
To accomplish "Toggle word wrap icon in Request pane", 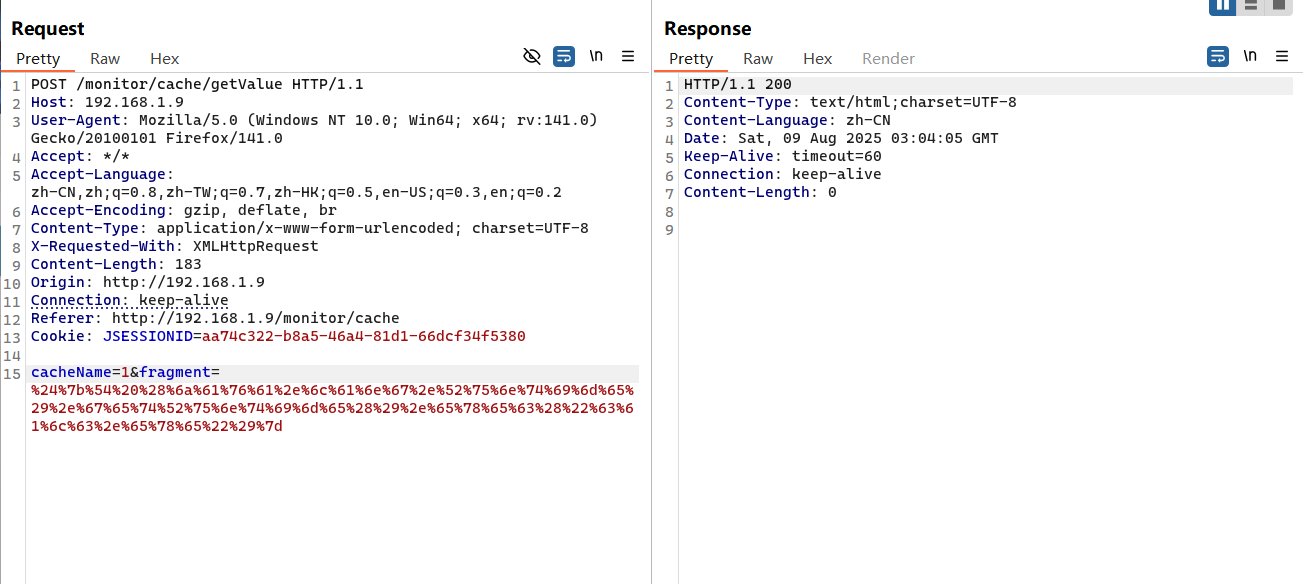I will 564,56.
